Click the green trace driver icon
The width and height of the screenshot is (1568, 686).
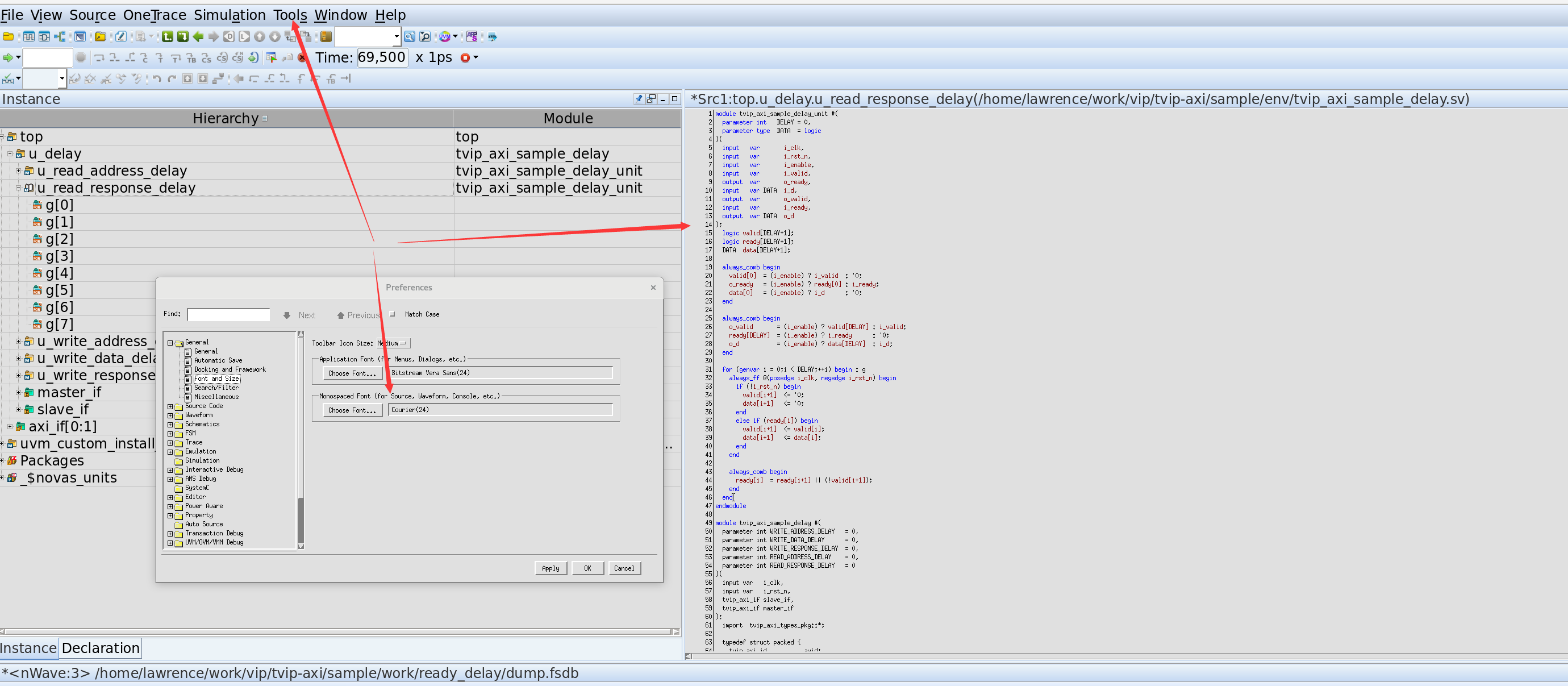pos(182,36)
